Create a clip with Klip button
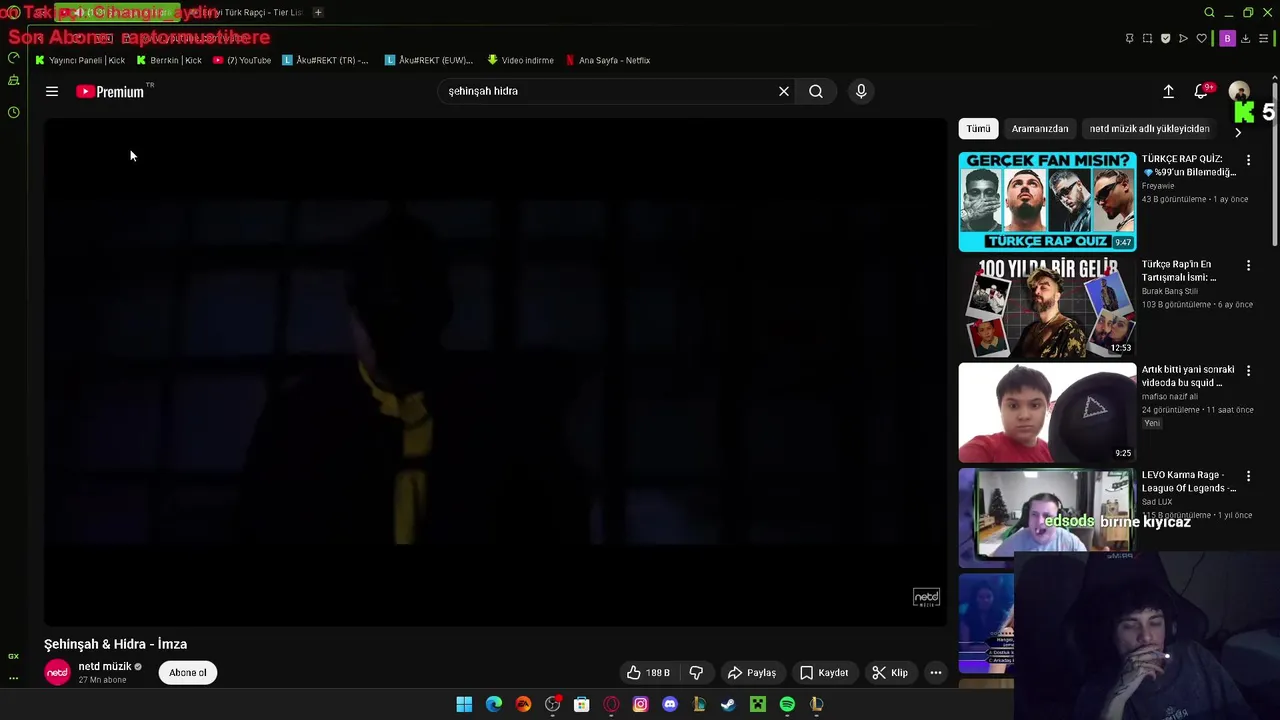Image resolution: width=1280 pixels, height=720 pixels. pyautogui.click(x=890, y=673)
